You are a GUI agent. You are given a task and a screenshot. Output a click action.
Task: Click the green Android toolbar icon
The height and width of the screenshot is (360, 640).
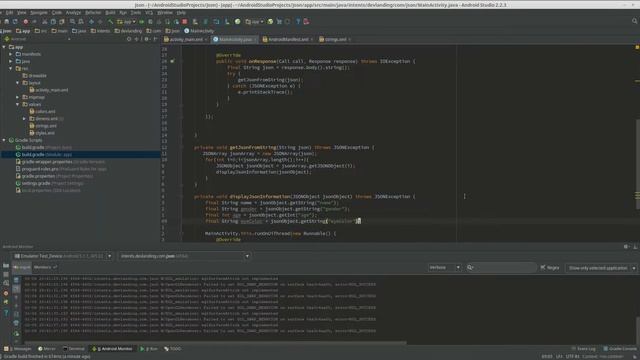tap(238, 21)
